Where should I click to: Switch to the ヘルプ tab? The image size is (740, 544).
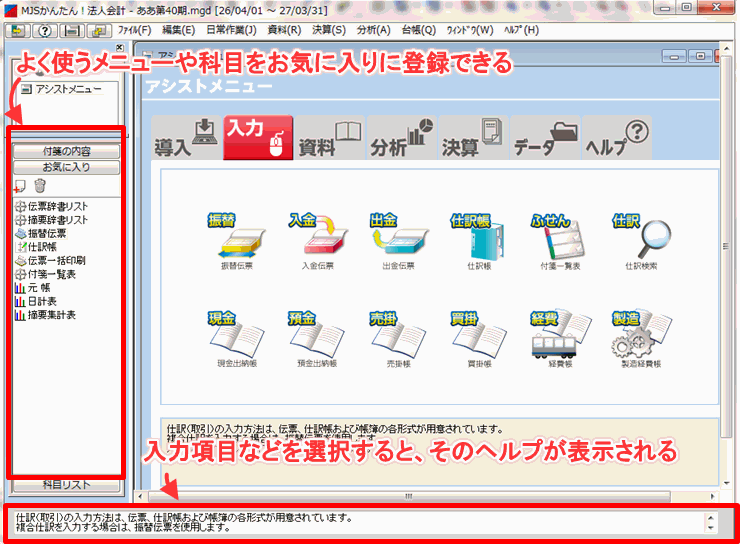tap(617, 138)
